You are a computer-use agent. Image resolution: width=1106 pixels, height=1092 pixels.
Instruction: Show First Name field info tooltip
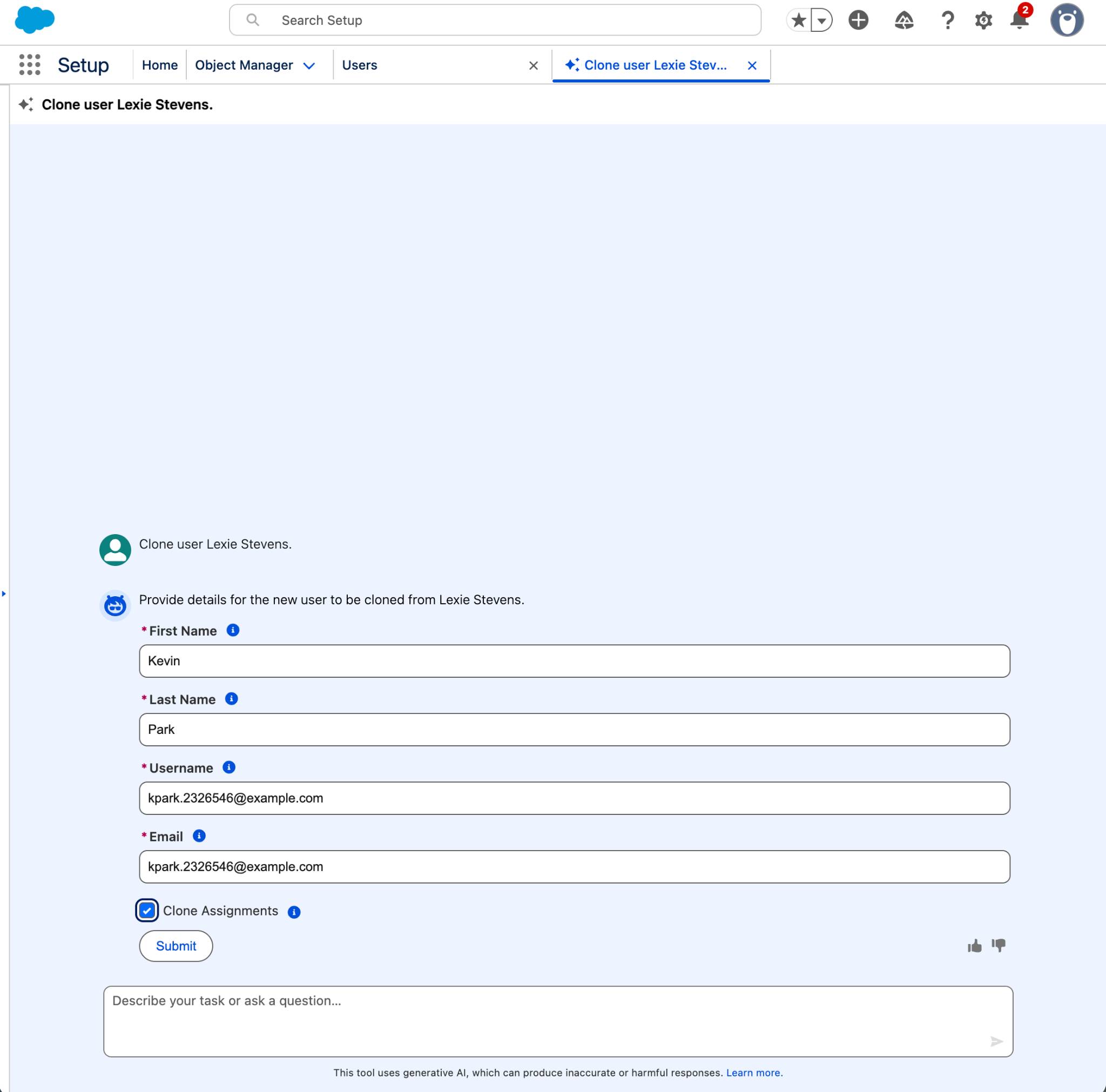[232, 630]
